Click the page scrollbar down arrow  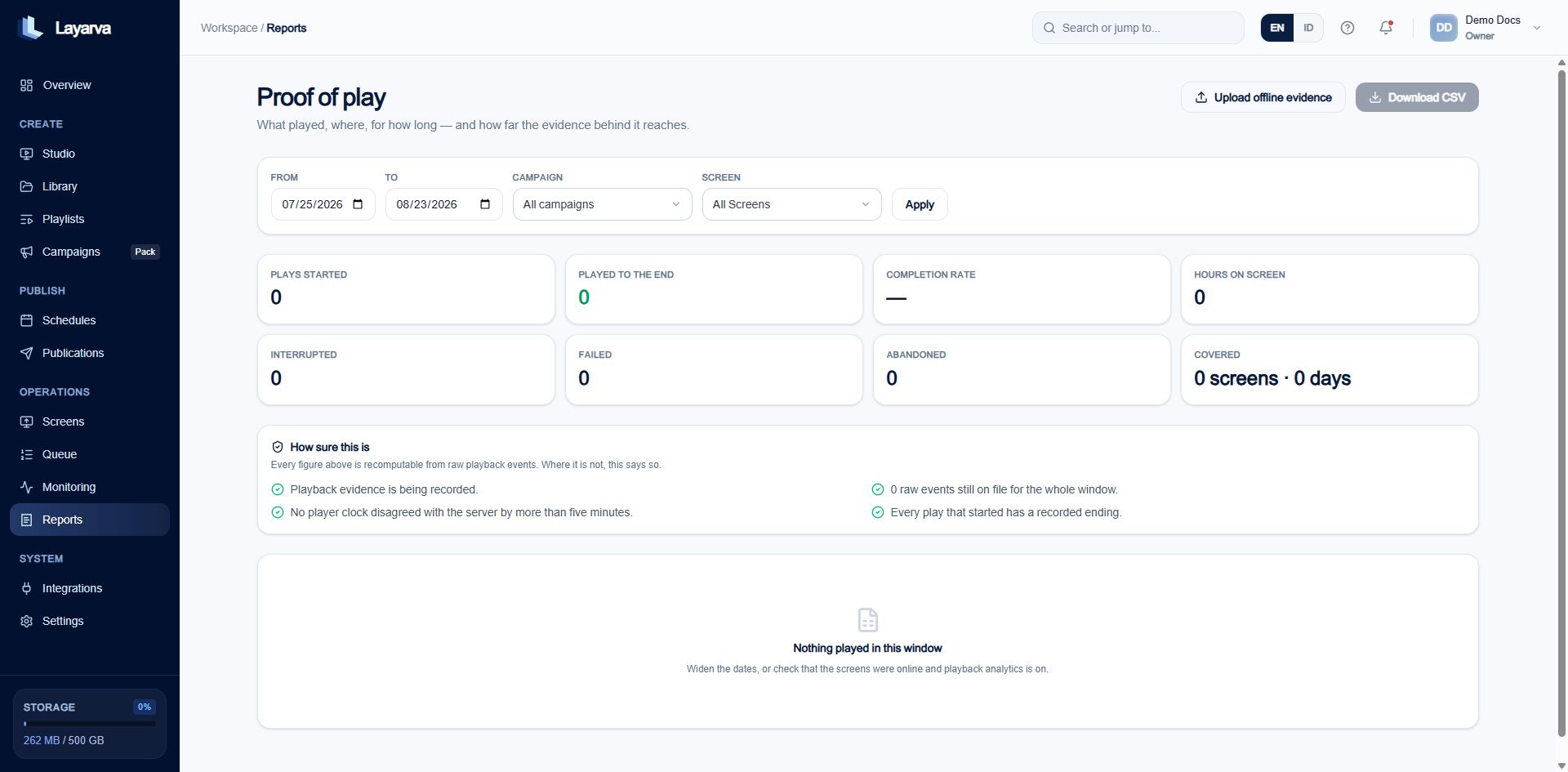1561,766
